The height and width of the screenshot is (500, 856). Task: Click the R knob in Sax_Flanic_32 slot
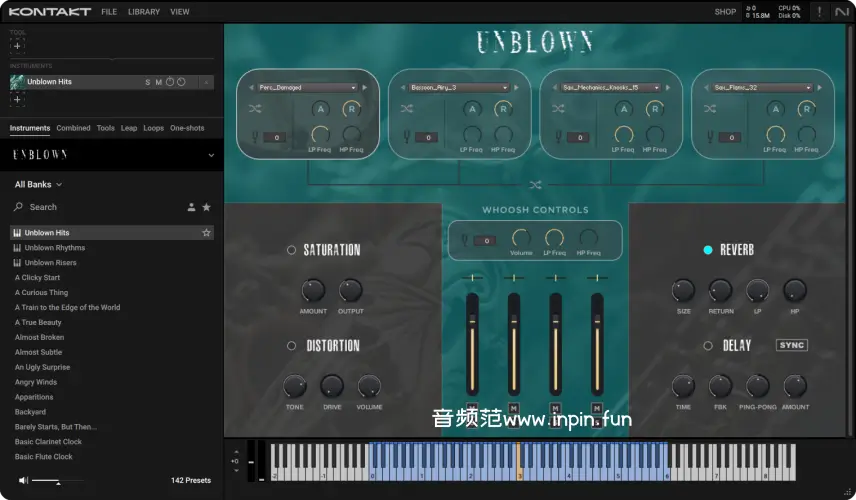coord(806,109)
